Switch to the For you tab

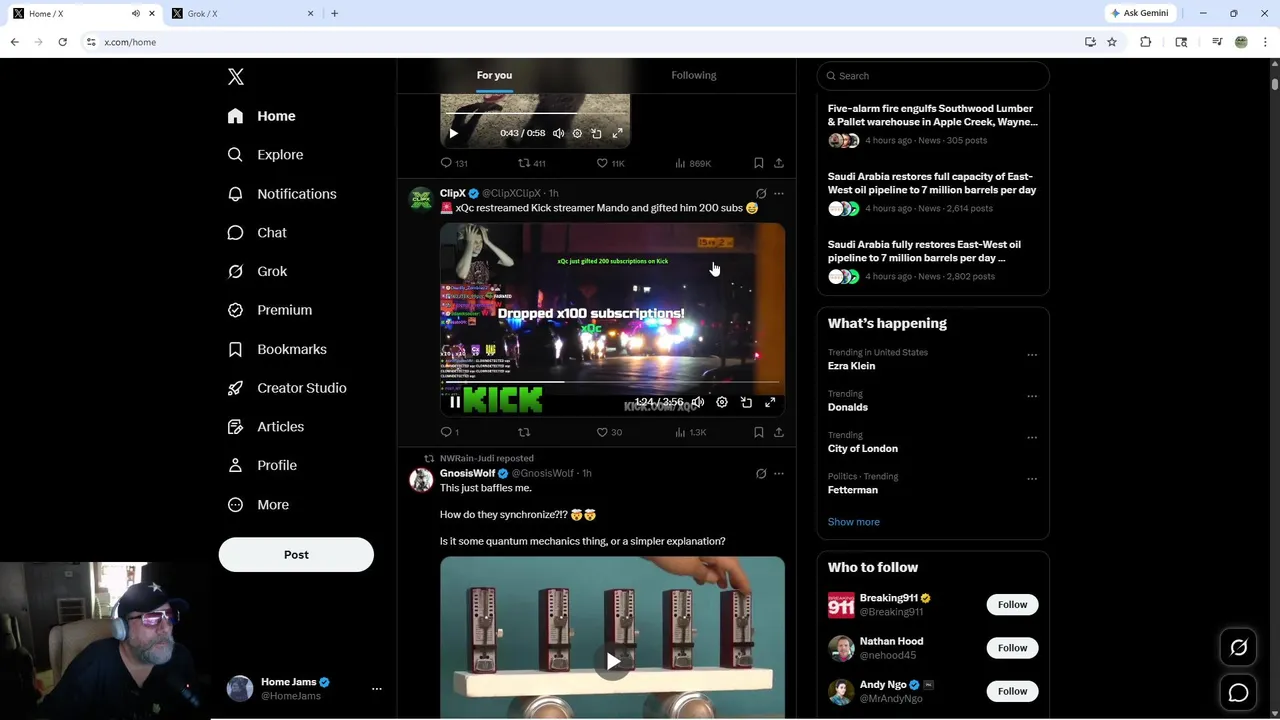494,75
